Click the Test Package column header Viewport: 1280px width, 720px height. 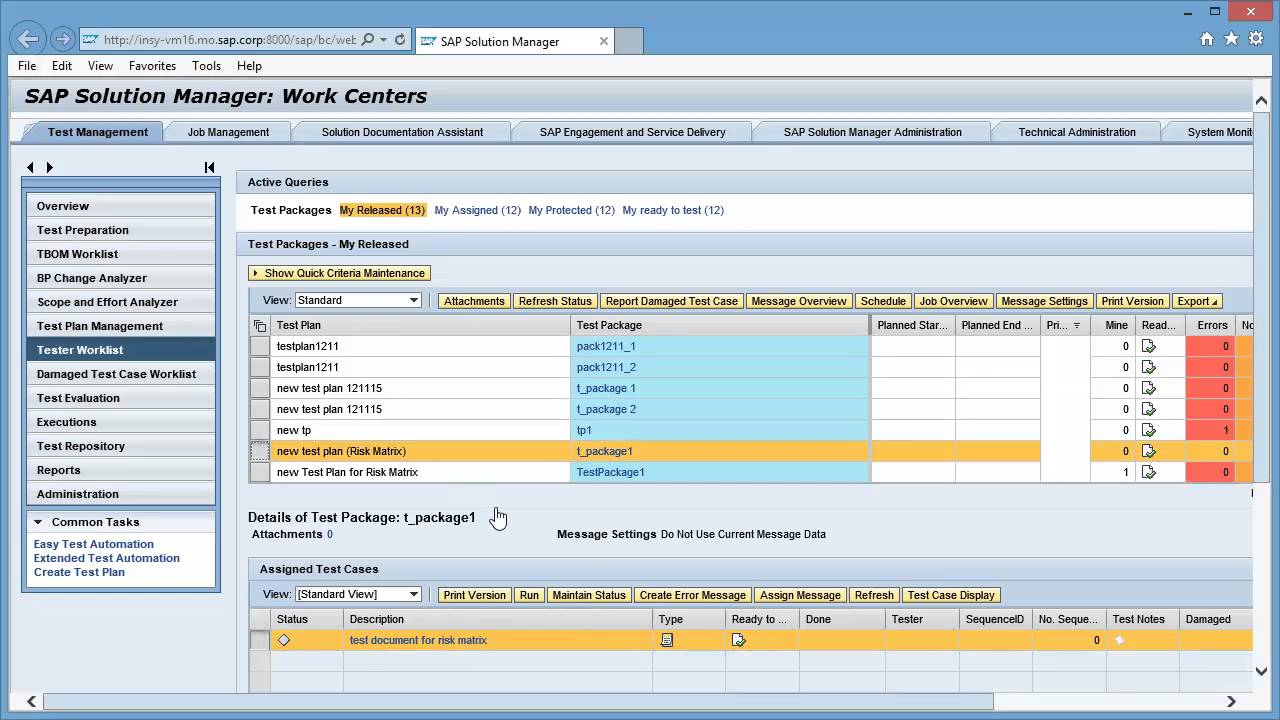point(720,325)
